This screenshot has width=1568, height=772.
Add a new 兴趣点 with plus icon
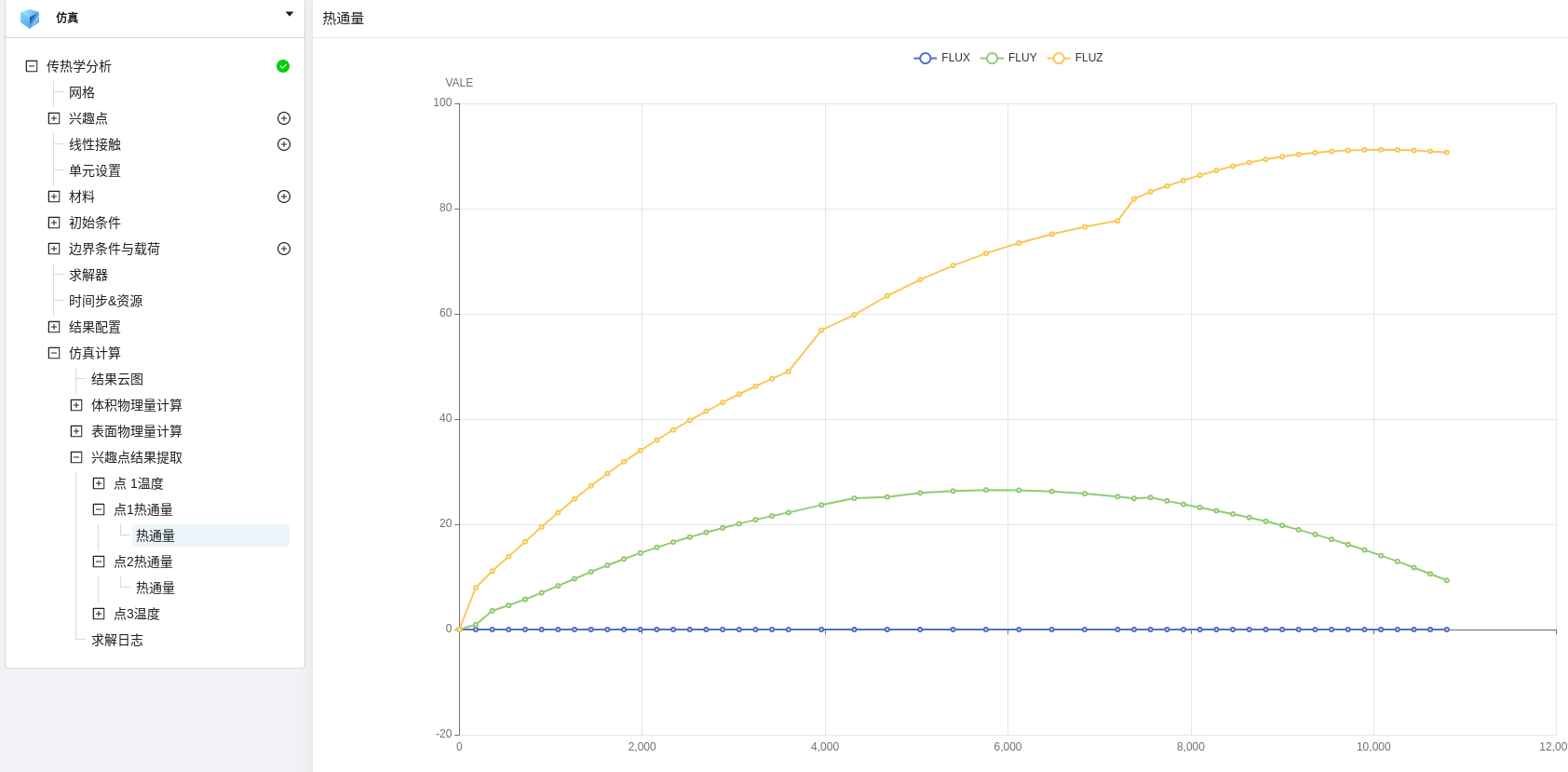284,118
